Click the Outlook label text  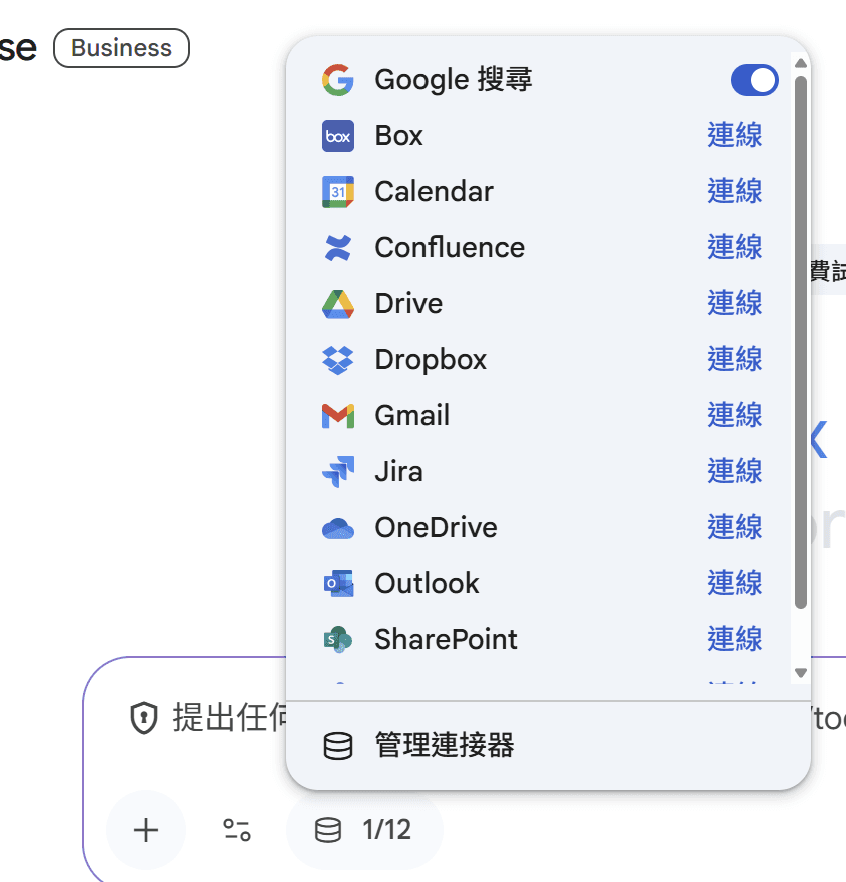[427, 583]
